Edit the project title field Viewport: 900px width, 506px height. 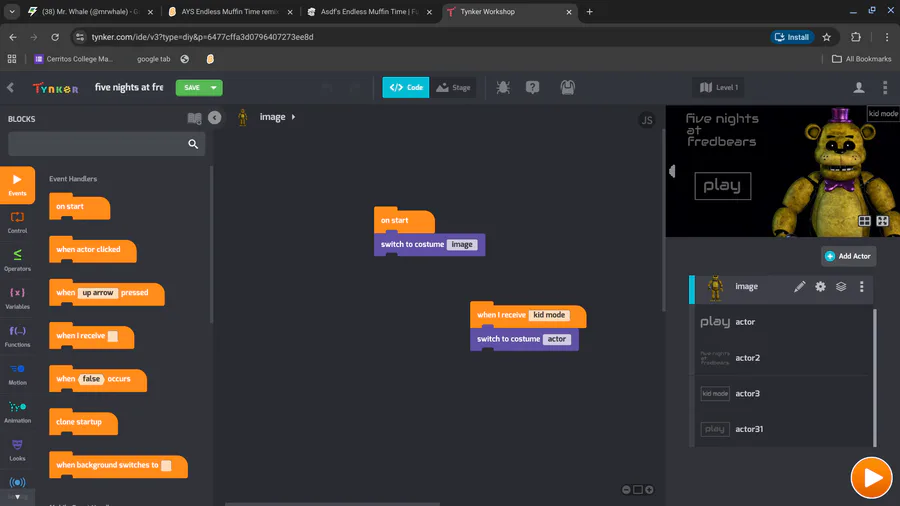[129, 87]
